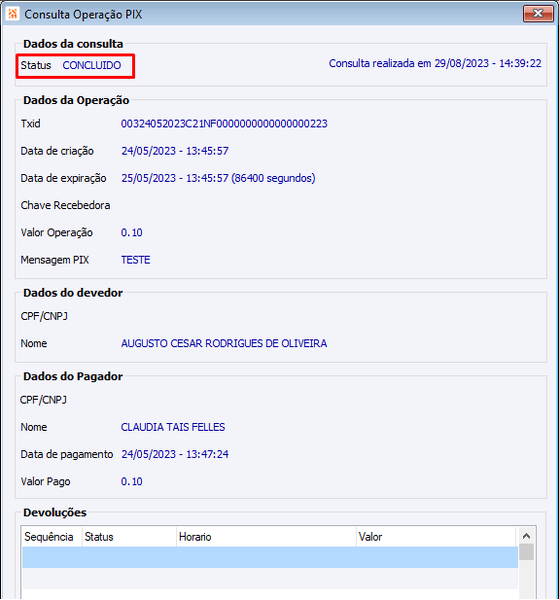Click the scrollbar up arrow in Devoluções
559x600 pixels.
coord(526,536)
